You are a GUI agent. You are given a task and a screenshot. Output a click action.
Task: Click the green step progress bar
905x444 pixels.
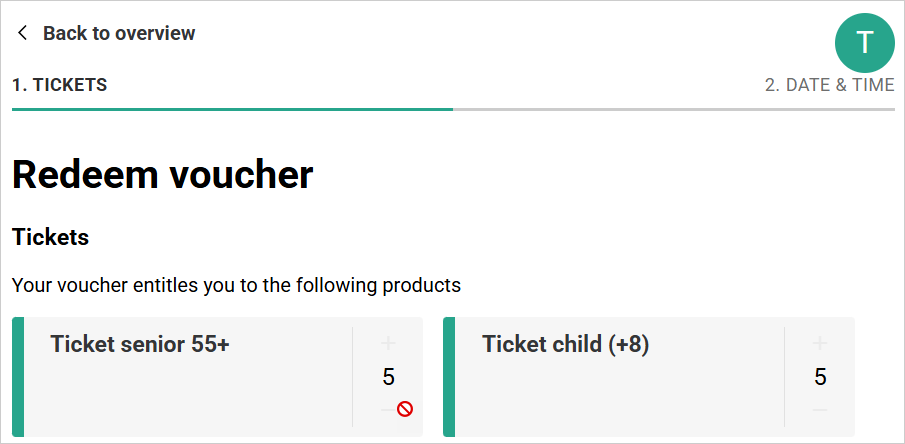pos(232,109)
